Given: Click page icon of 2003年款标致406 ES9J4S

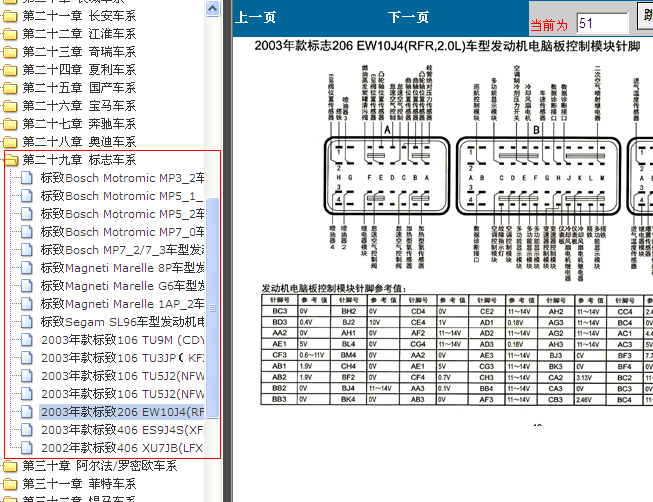Looking at the screenshot, I should pos(27,430).
